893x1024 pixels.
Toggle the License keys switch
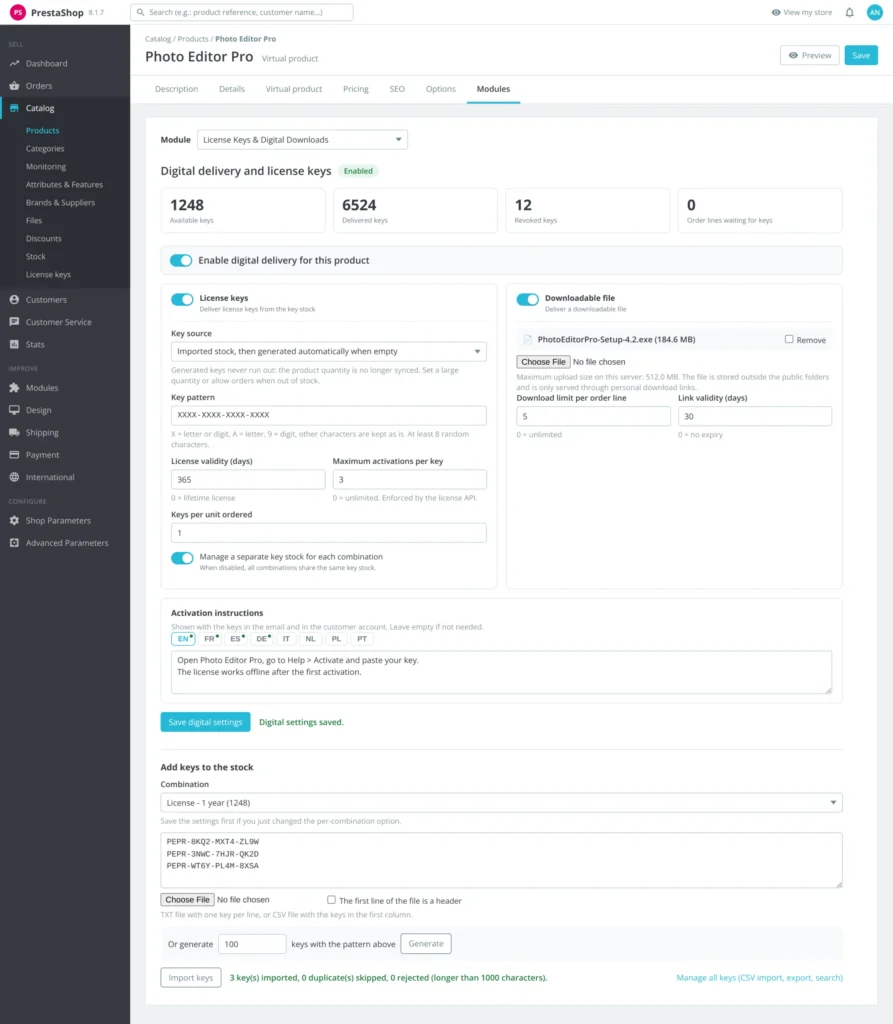(x=182, y=300)
